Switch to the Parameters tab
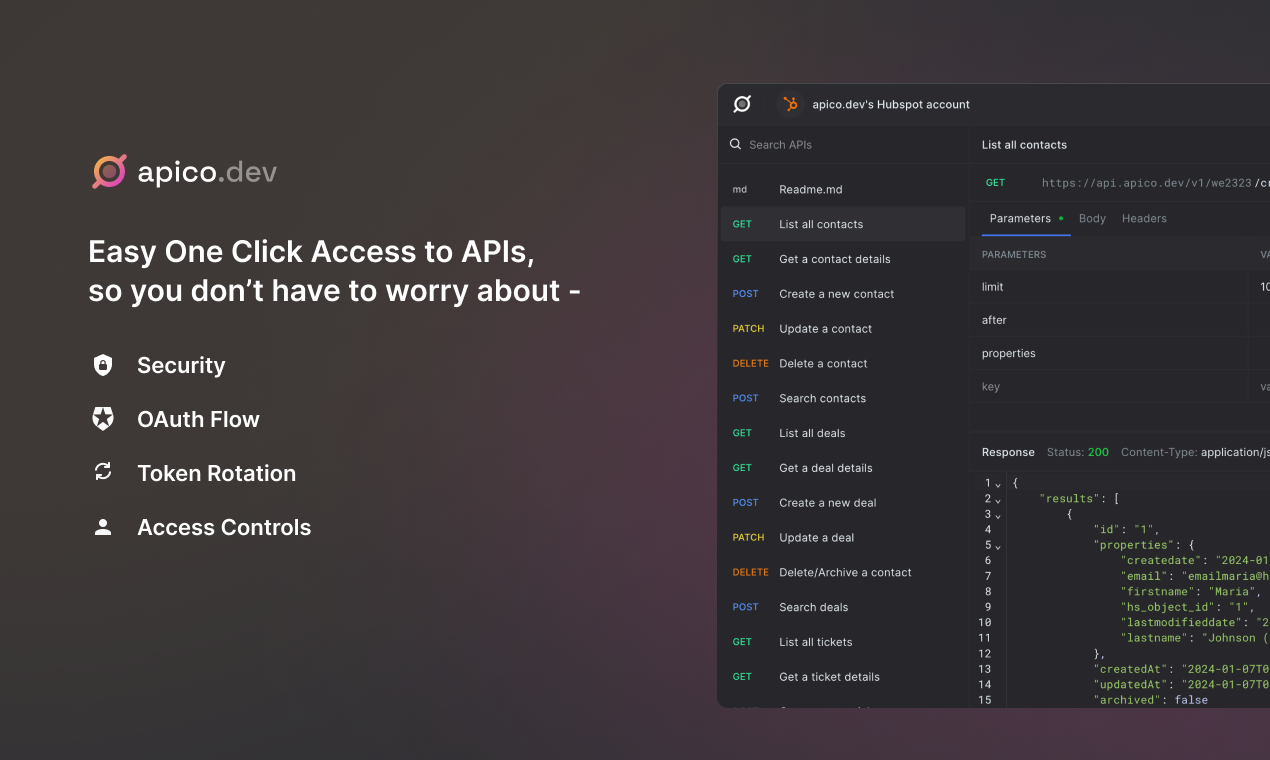 click(1026, 218)
